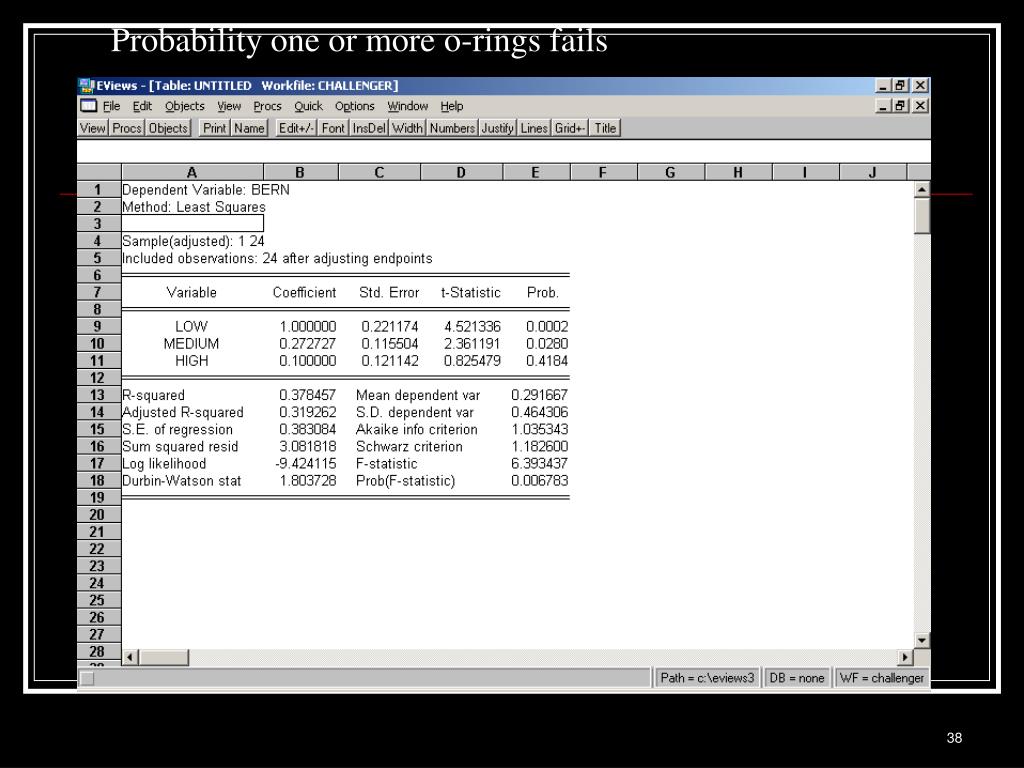Viewport: 1024px width, 768px height.
Task: Click the table window icon beside File menu
Action: tap(88, 106)
